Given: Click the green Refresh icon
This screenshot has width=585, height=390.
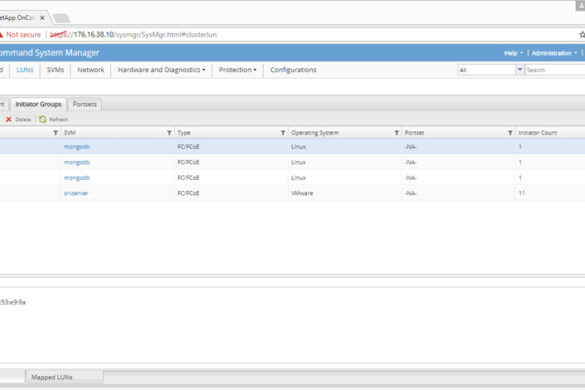Looking at the screenshot, I should (43, 119).
